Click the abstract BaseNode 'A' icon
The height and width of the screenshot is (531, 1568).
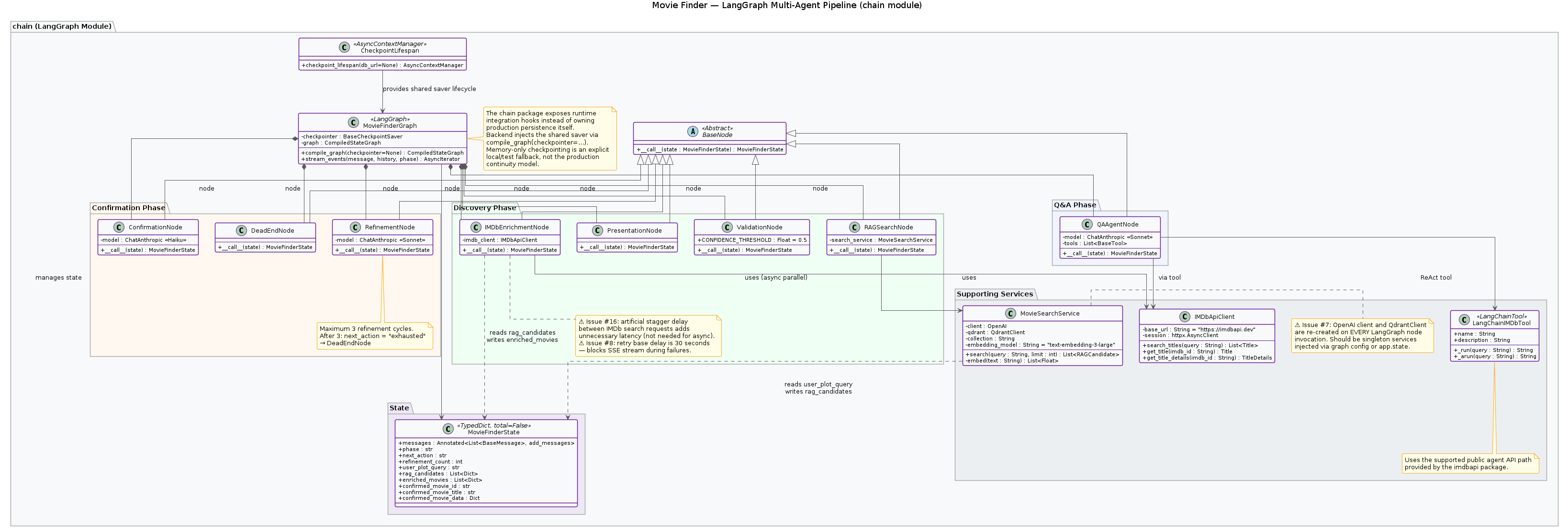click(x=693, y=132)
